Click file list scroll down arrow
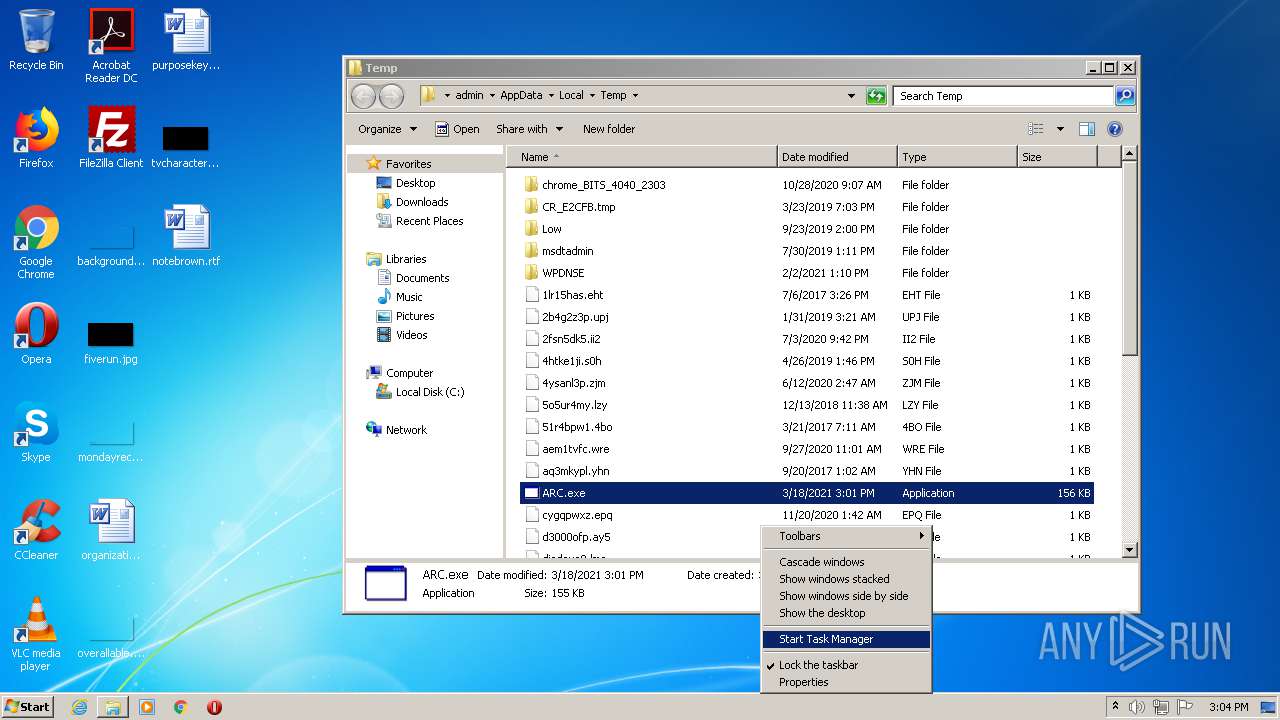 click(1130, 550)
